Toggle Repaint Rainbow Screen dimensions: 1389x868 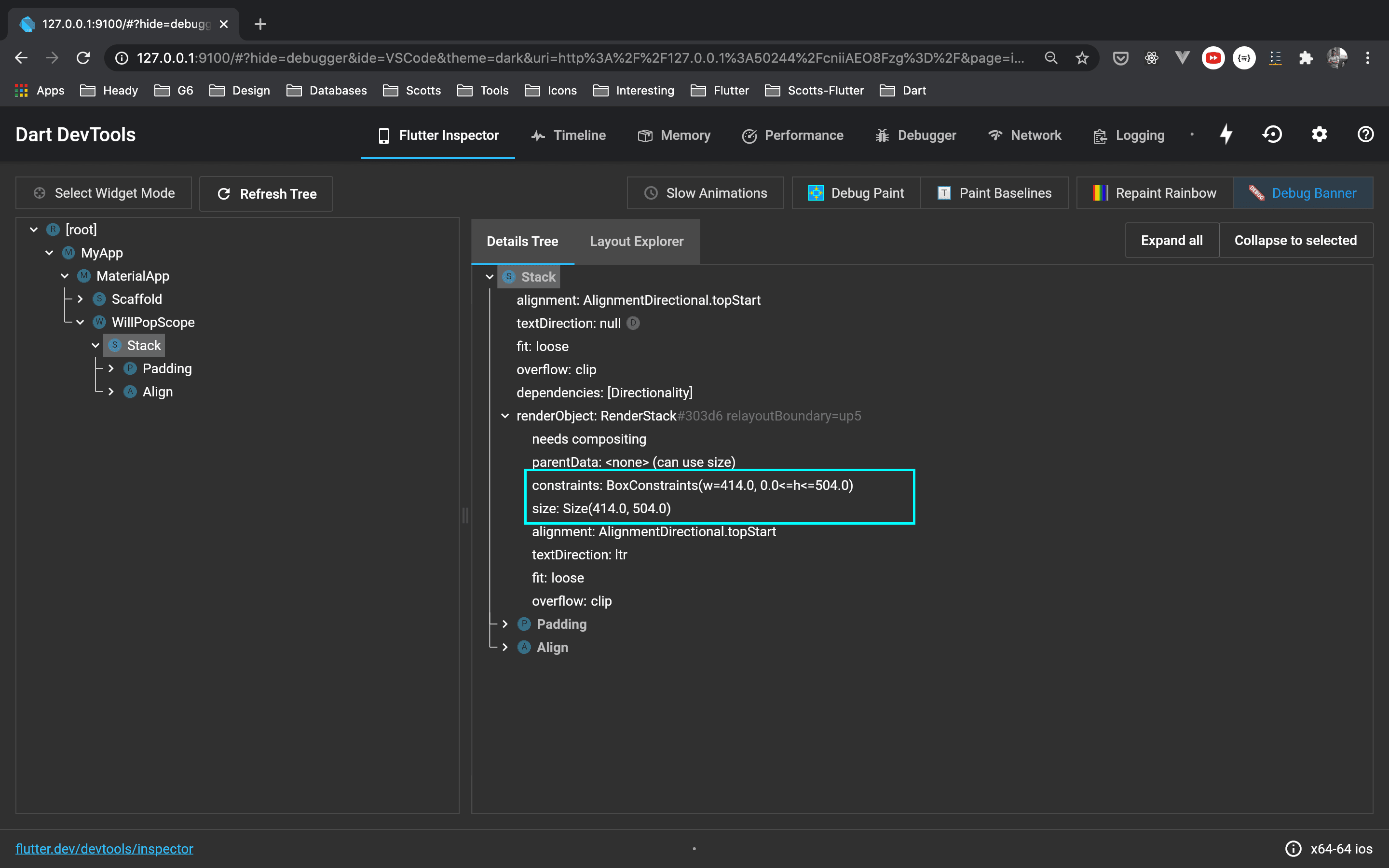(x=1154, y=193)
